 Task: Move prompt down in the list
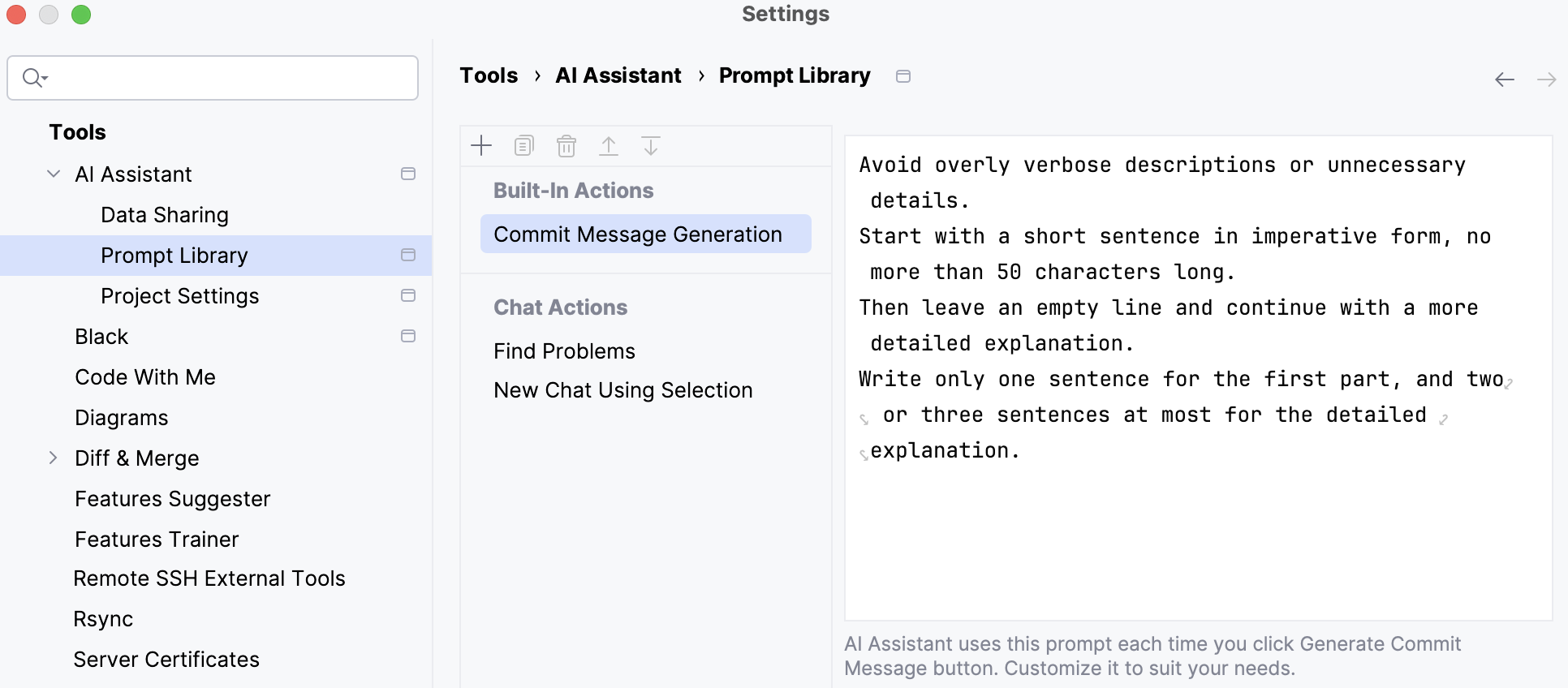coord(651,146)
